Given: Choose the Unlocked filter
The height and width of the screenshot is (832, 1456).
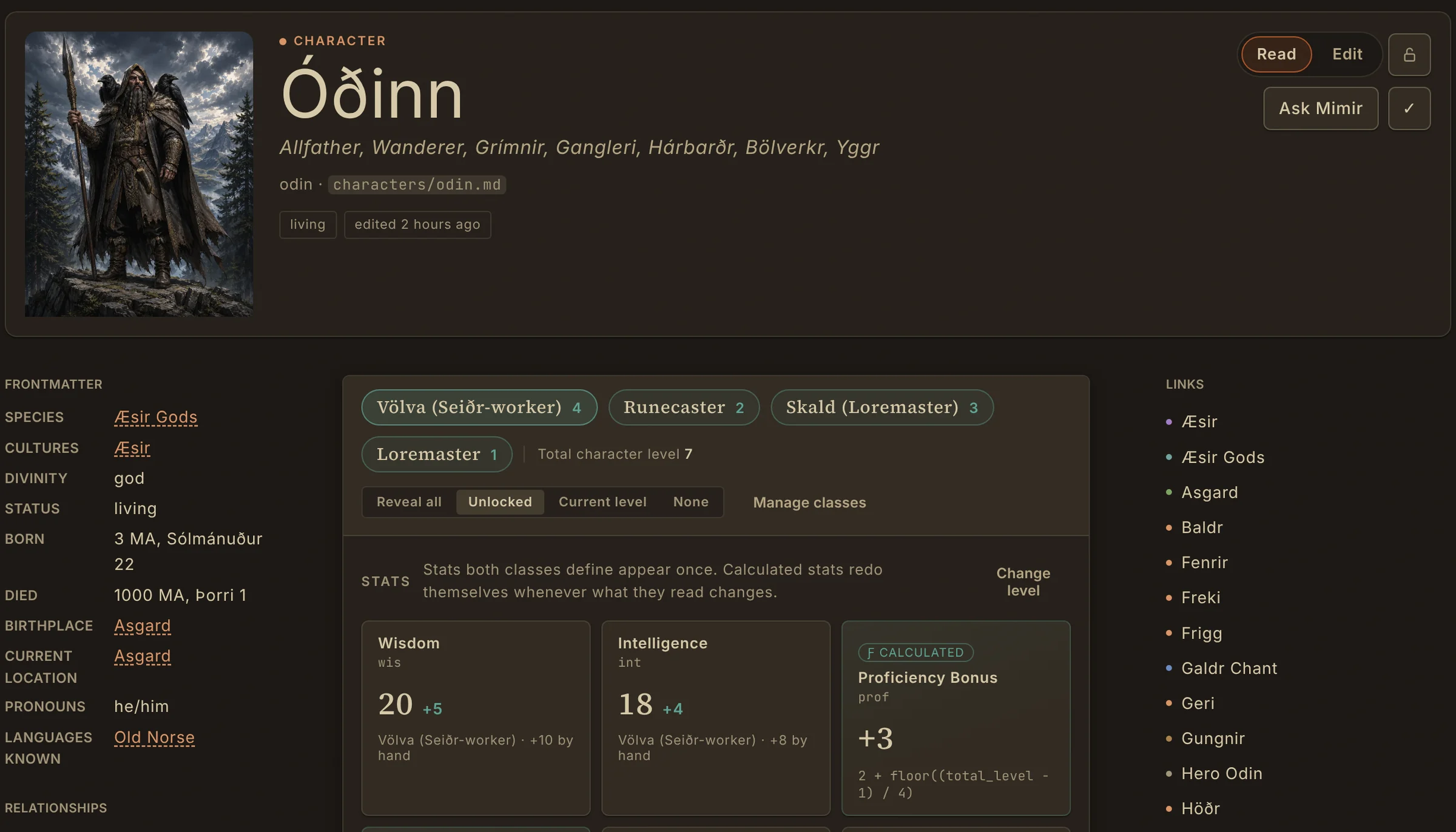Looking at the screenshot, I should 500,502.
